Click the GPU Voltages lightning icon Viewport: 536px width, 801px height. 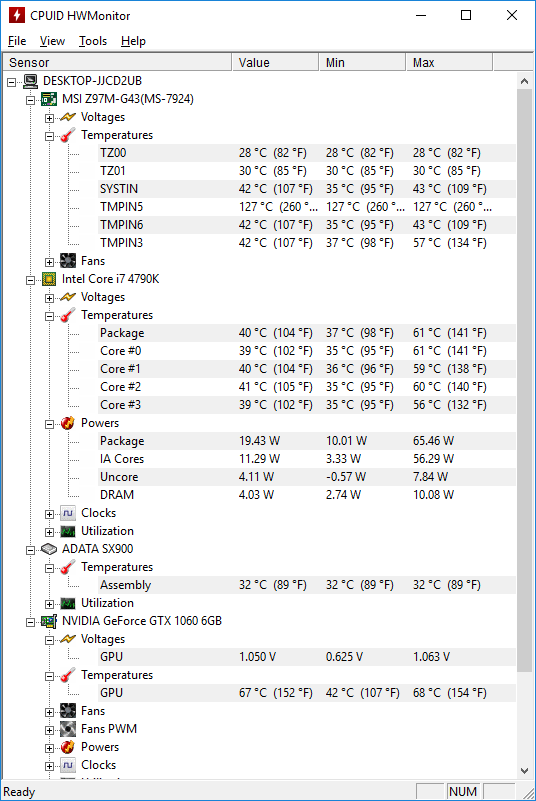point(68,639)
